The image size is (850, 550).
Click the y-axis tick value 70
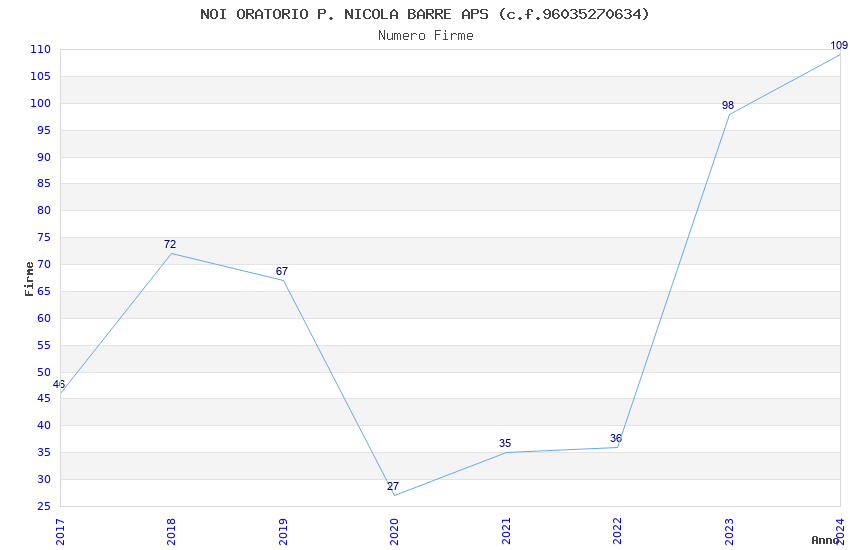tap(44, 264)
